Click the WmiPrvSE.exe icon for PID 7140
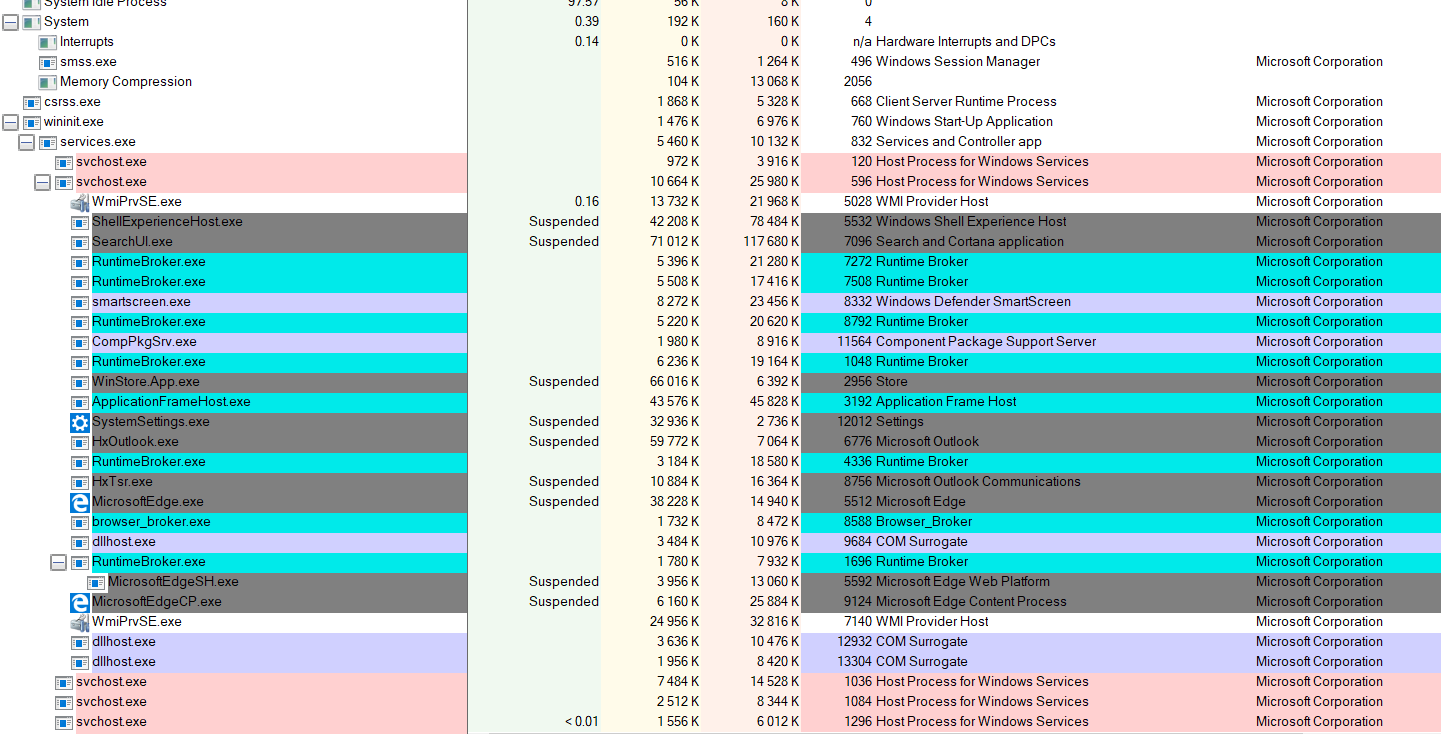Viewport: 1441px width, 734px height. tap(80, 622)
